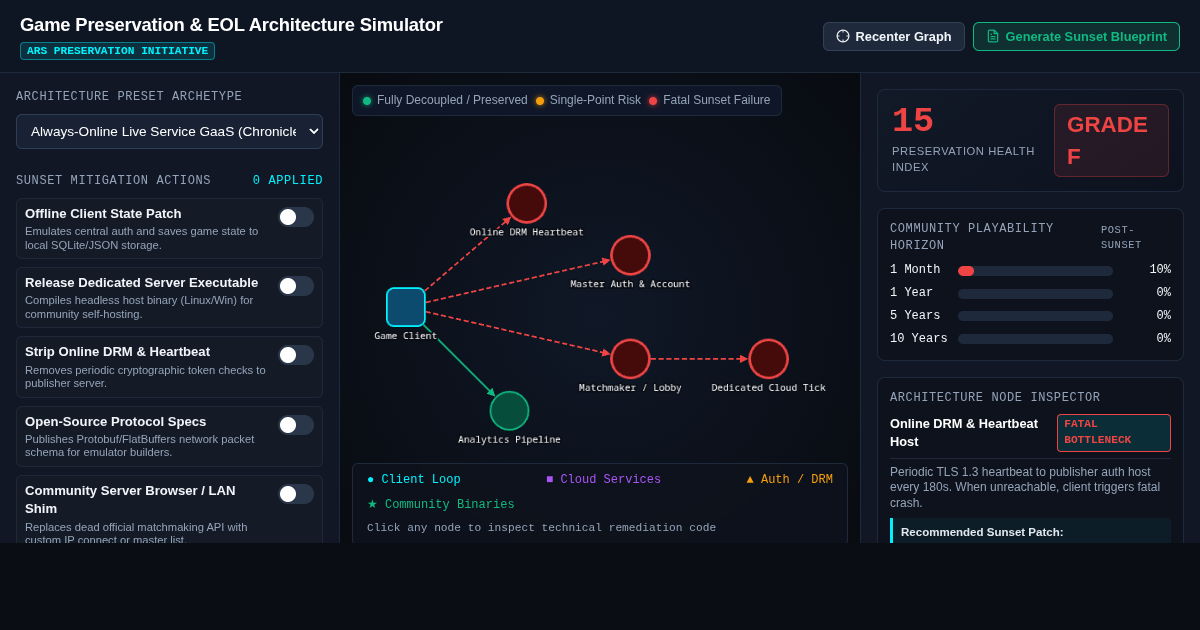Click the Auth / DRM legend entry
Image resolution: width=1200 pixels, height=630 pixels.
(x=789, y=480)
